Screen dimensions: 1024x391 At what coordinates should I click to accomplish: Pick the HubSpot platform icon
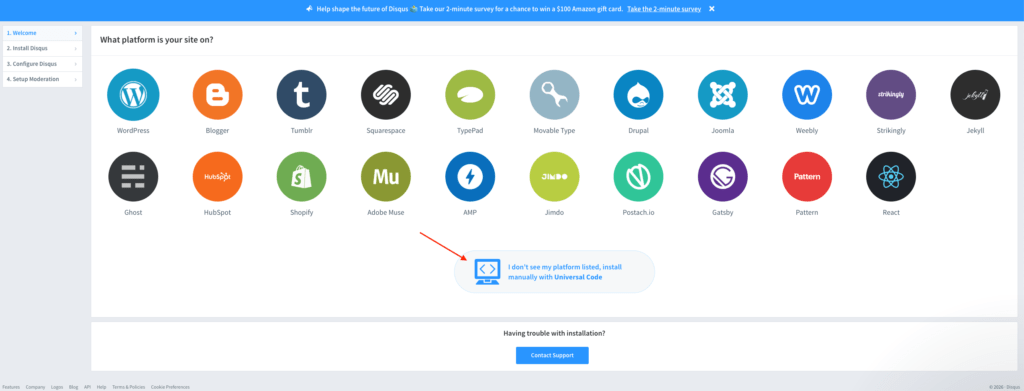click(217, 177)
